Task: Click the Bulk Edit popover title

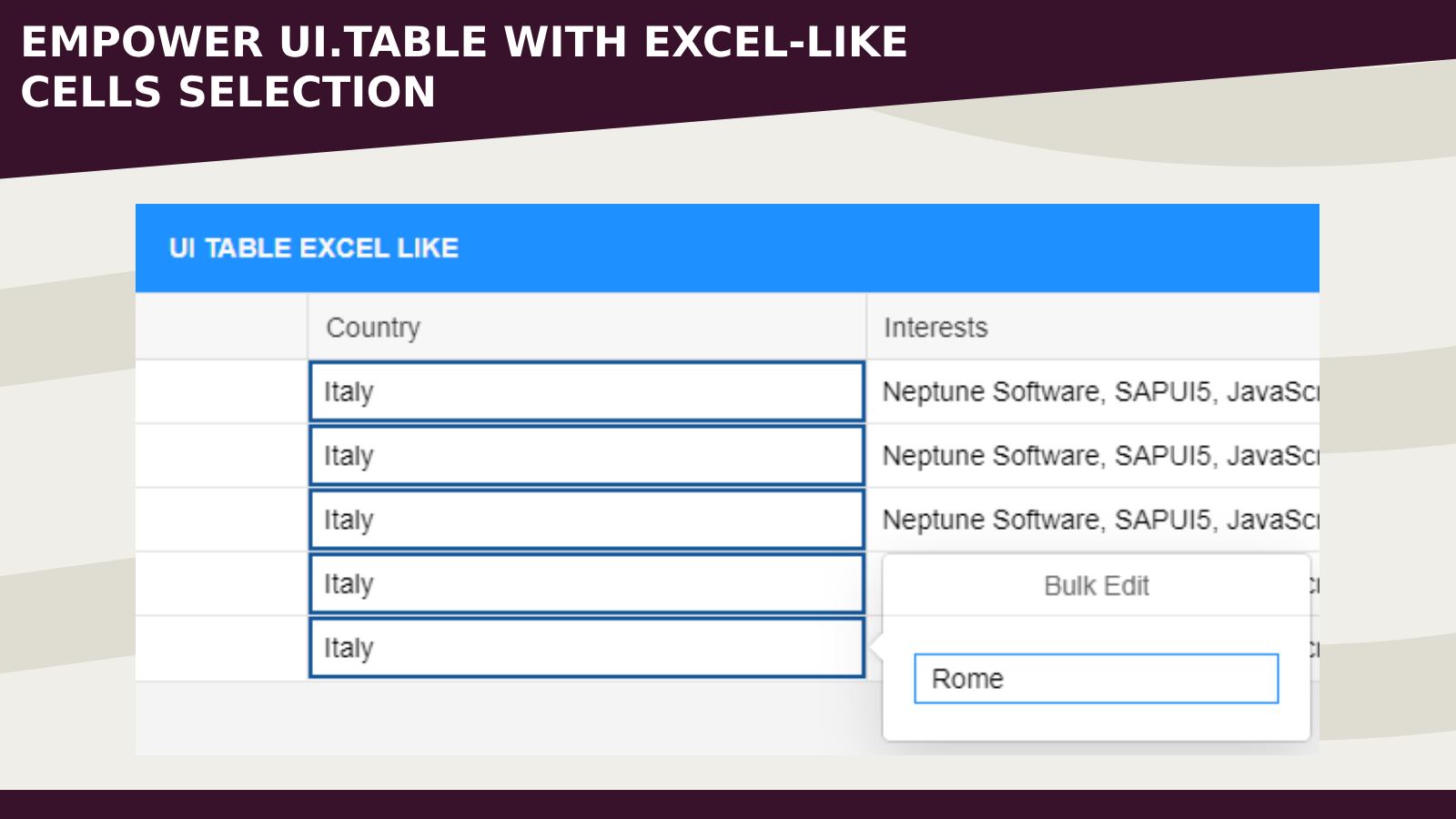Action: (1096, 586)
